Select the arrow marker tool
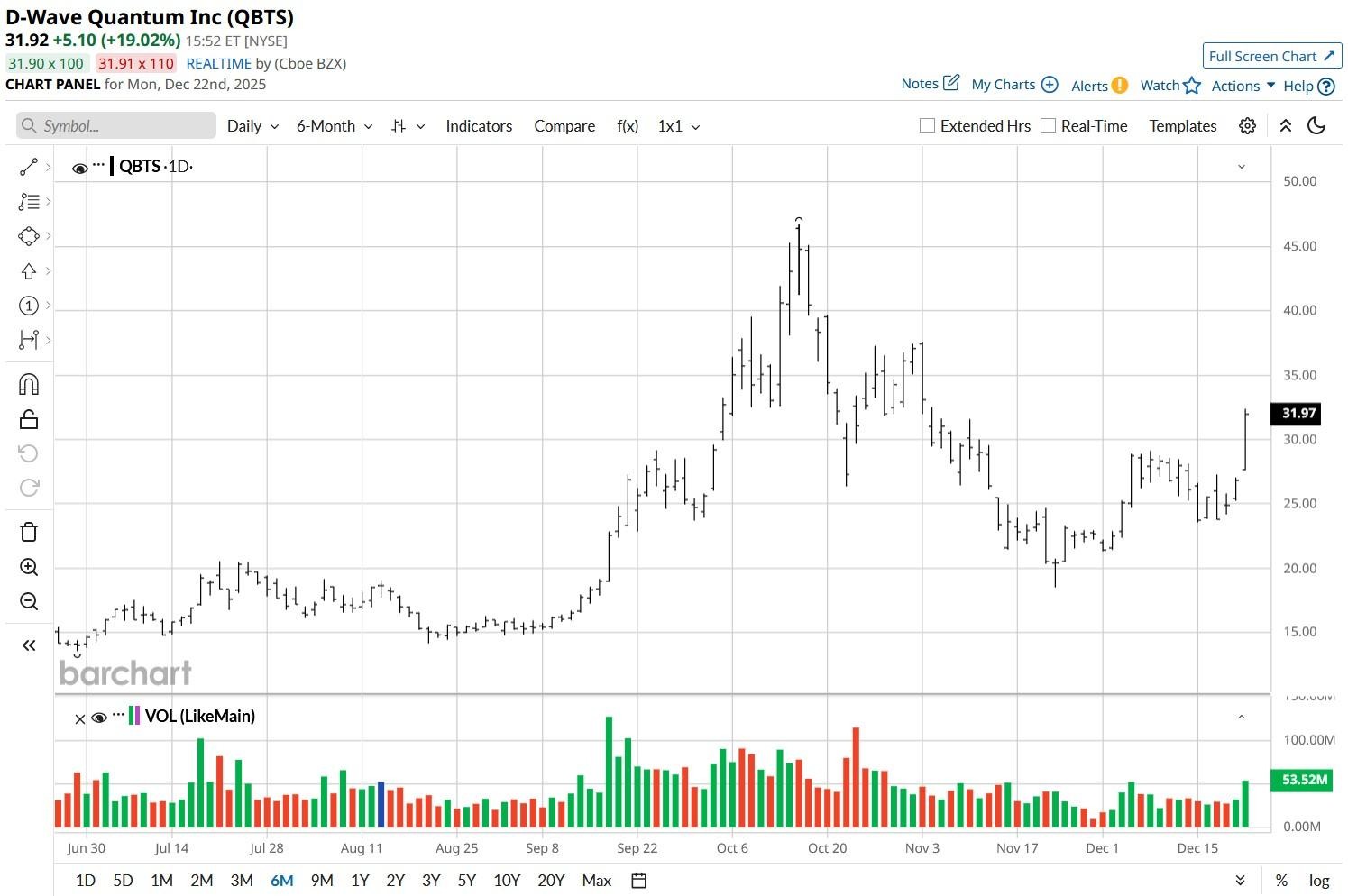The width and height of the screenshot is (1348, 896). pyautogui.click(x=29, y=271)
